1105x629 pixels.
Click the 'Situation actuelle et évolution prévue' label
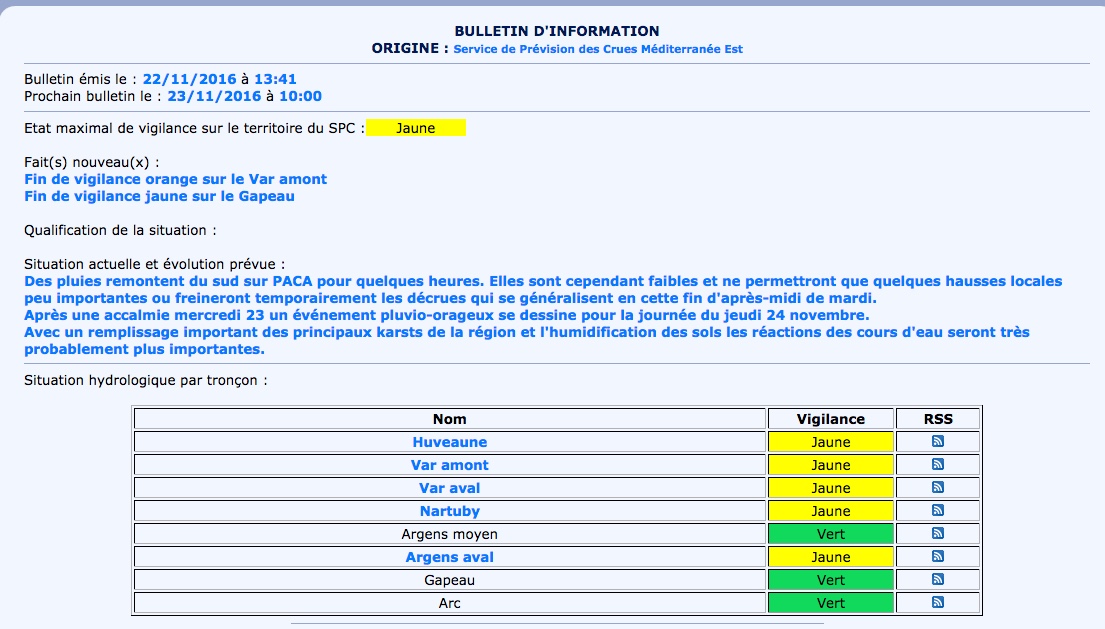[154, 264]
